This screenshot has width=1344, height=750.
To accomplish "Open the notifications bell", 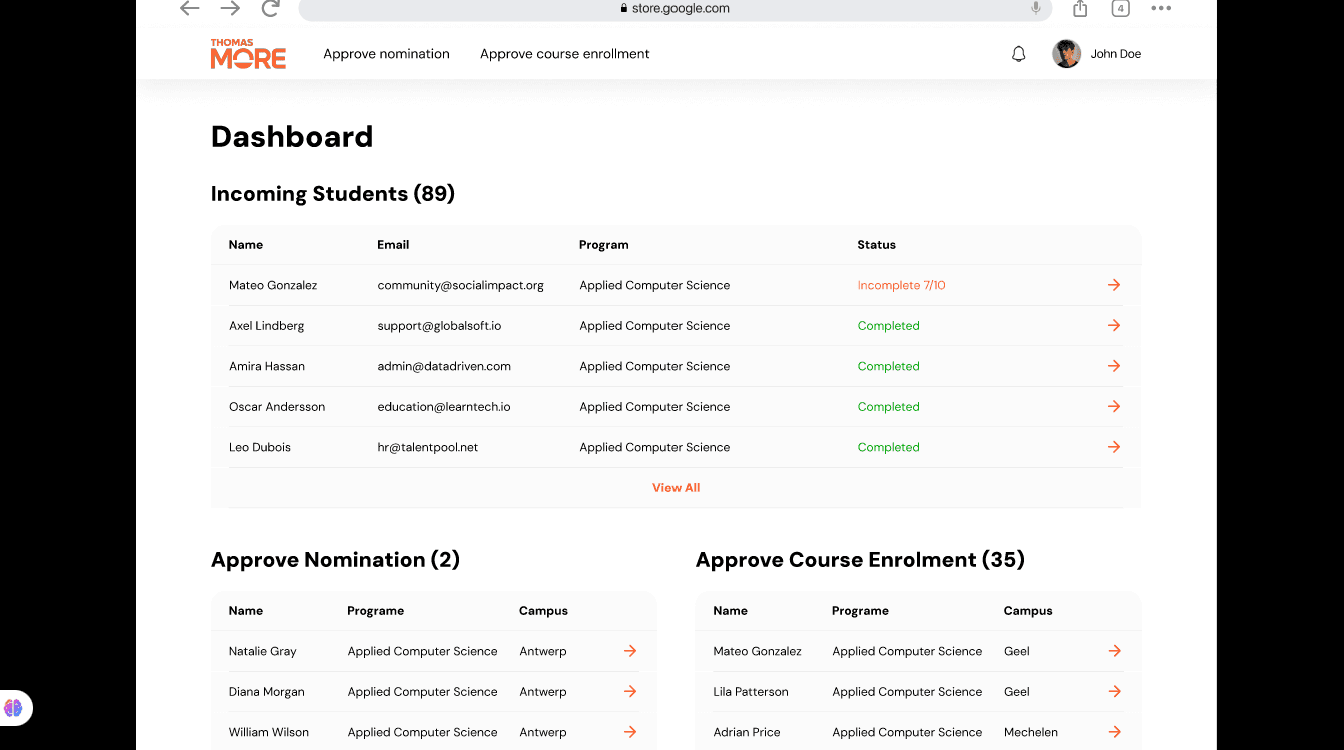I will [x=1019, y=54].
